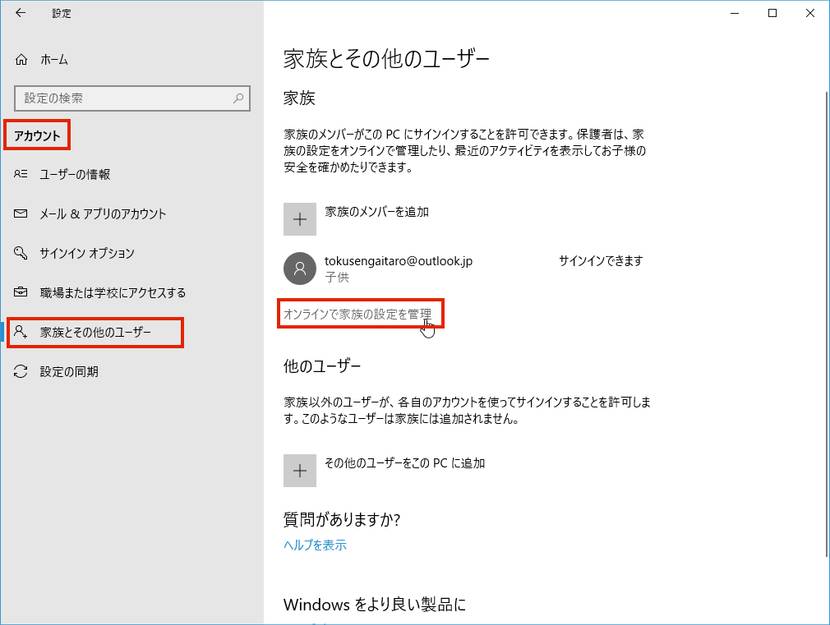
Task: Maximize the 設定 window
Action: coord(772,13)
